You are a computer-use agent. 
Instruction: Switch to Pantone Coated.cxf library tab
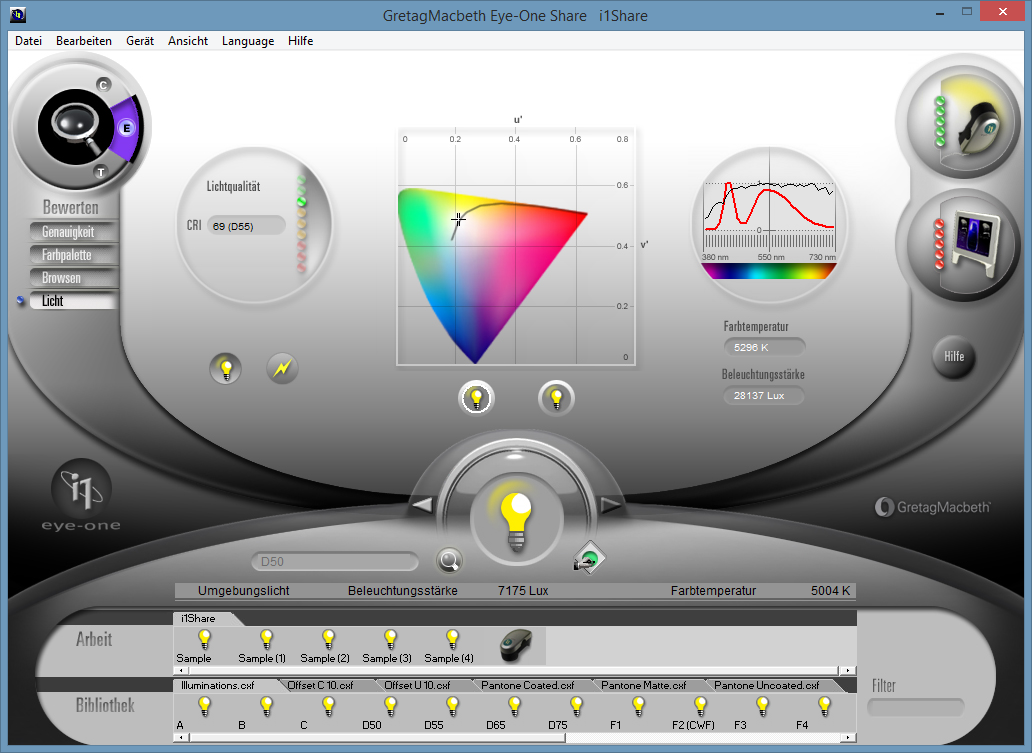tap(527, 685)
